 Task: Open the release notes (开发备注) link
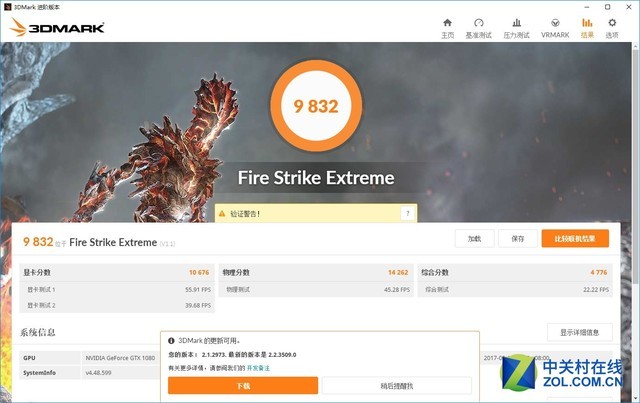[258, 368]
